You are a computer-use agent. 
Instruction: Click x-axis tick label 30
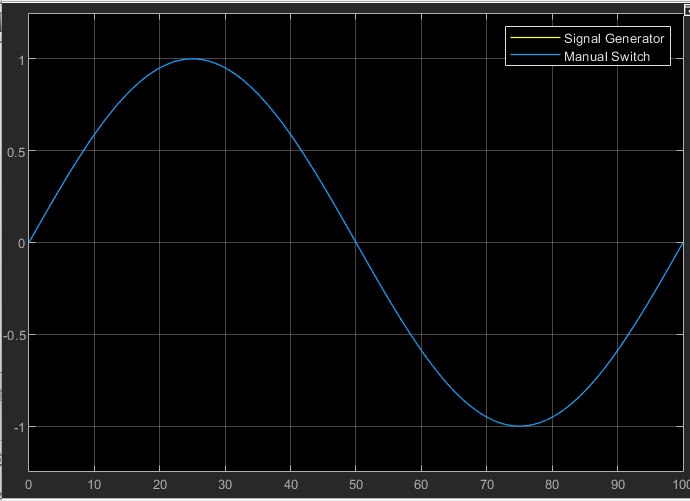(x=225, y=485)
